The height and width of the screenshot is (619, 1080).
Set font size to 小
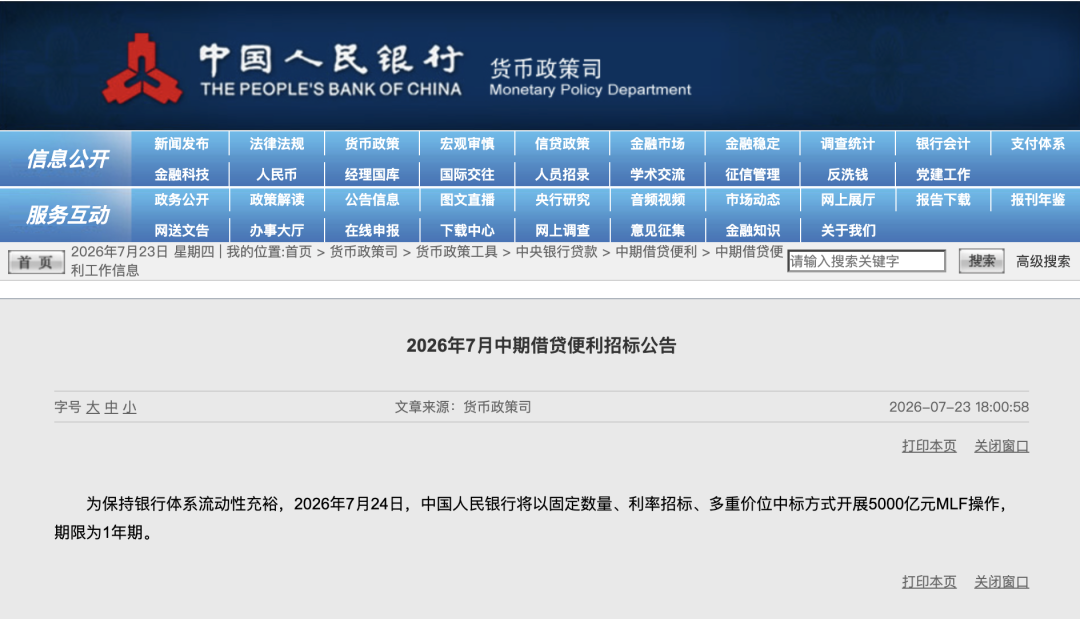pos(129,408)
